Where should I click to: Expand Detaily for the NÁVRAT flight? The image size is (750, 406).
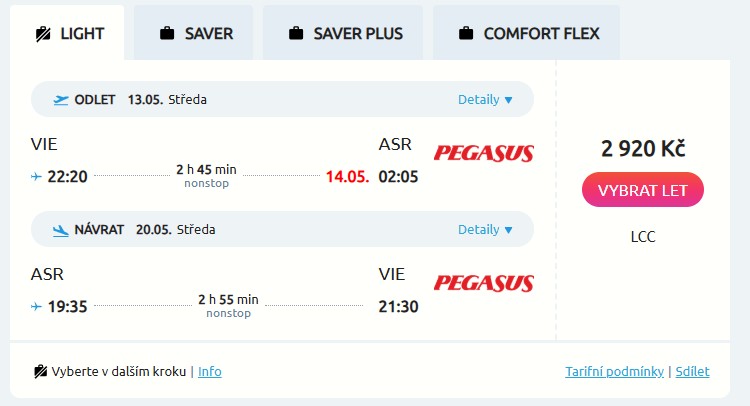coord(485,229)
